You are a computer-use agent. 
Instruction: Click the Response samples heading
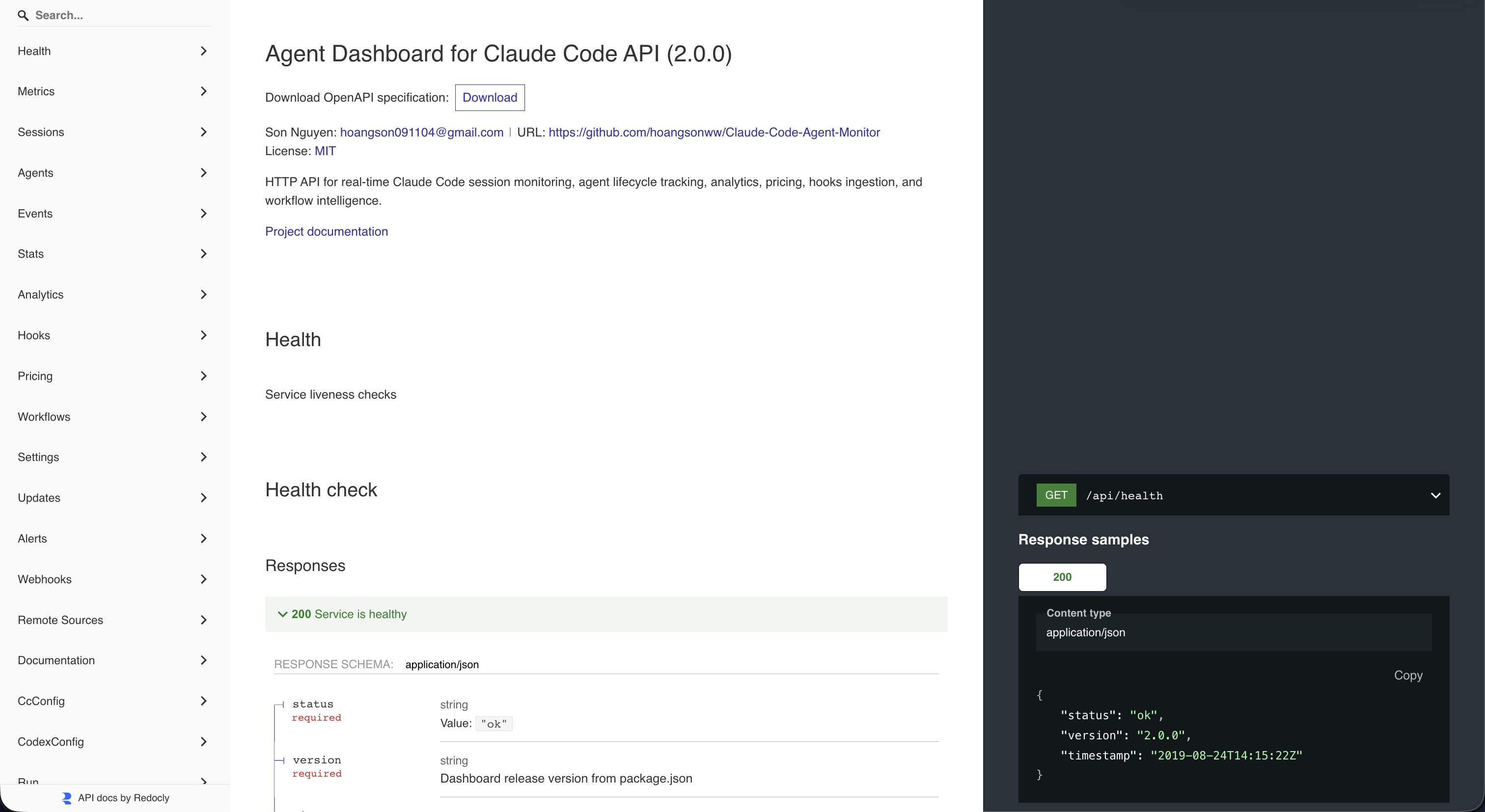click(x=1084, y=540)
